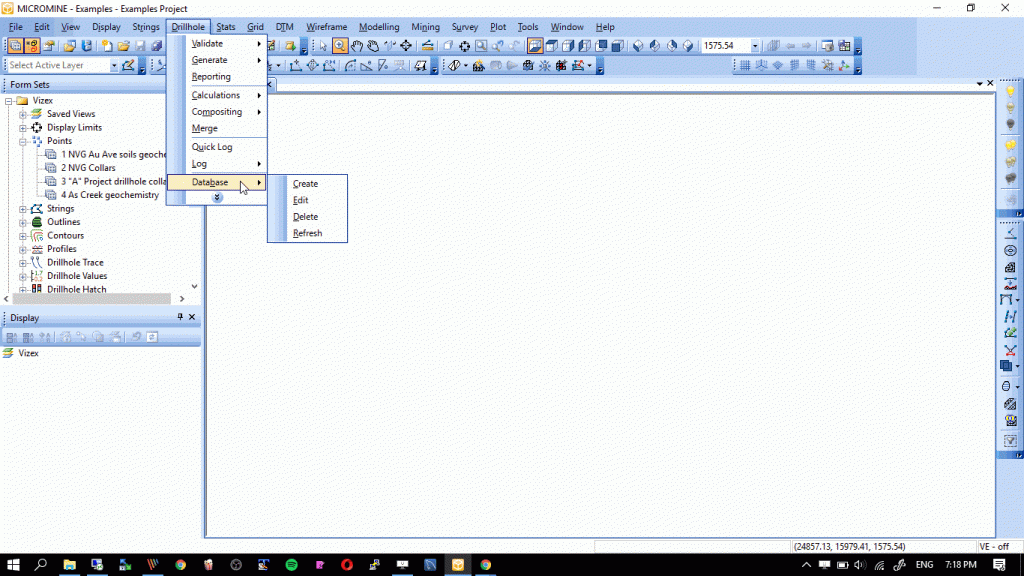Viewport: 1024px width, 576px height.
Task: Expand the hidden Drillhole menu items chevron
Action: 217,198
